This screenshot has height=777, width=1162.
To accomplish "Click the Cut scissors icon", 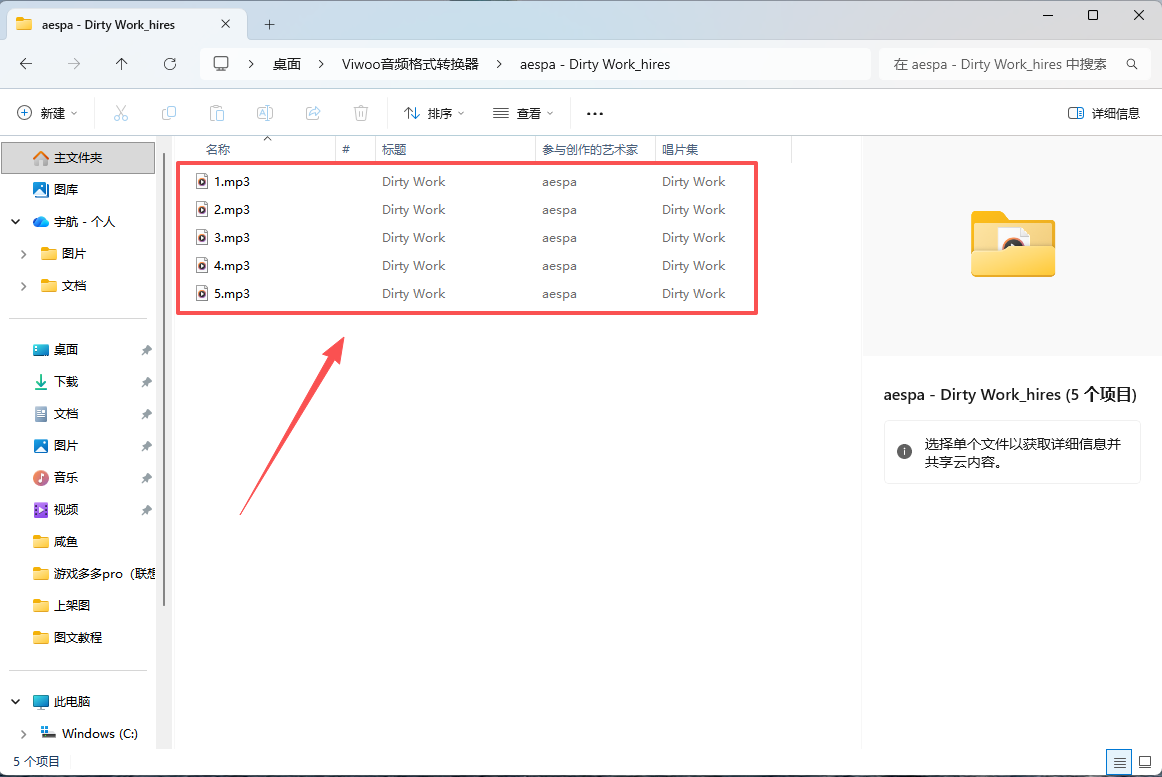I will 121,113.
